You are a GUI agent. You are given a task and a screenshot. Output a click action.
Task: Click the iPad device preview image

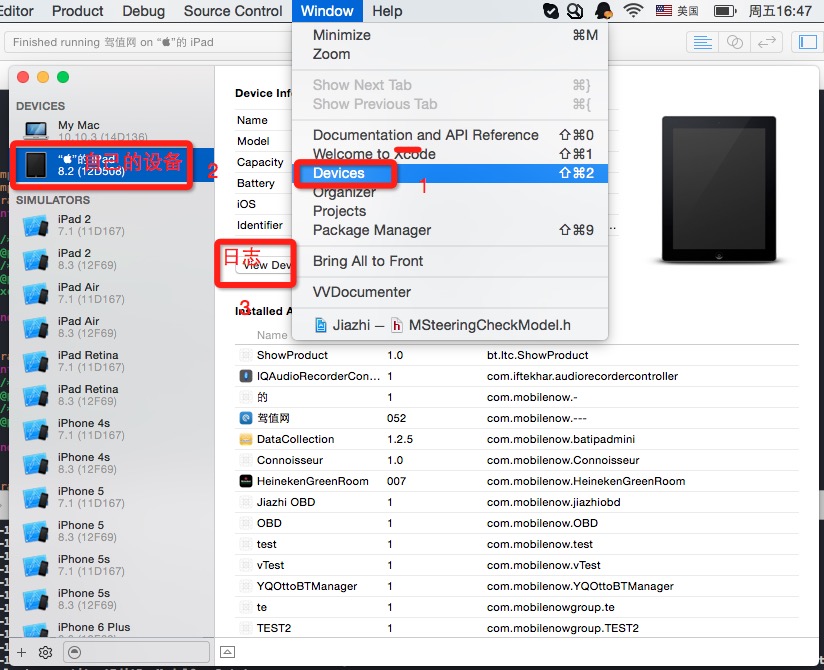click(x=719, y=189)
